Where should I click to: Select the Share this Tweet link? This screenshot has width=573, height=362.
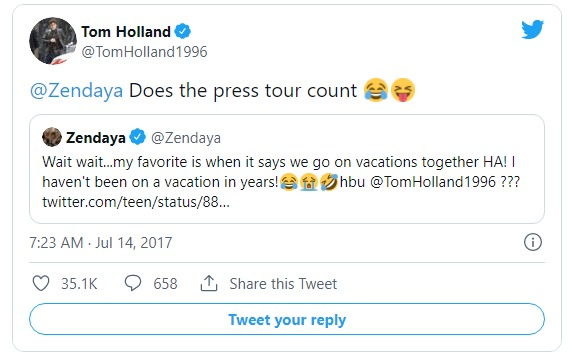(x=283, y=284)
